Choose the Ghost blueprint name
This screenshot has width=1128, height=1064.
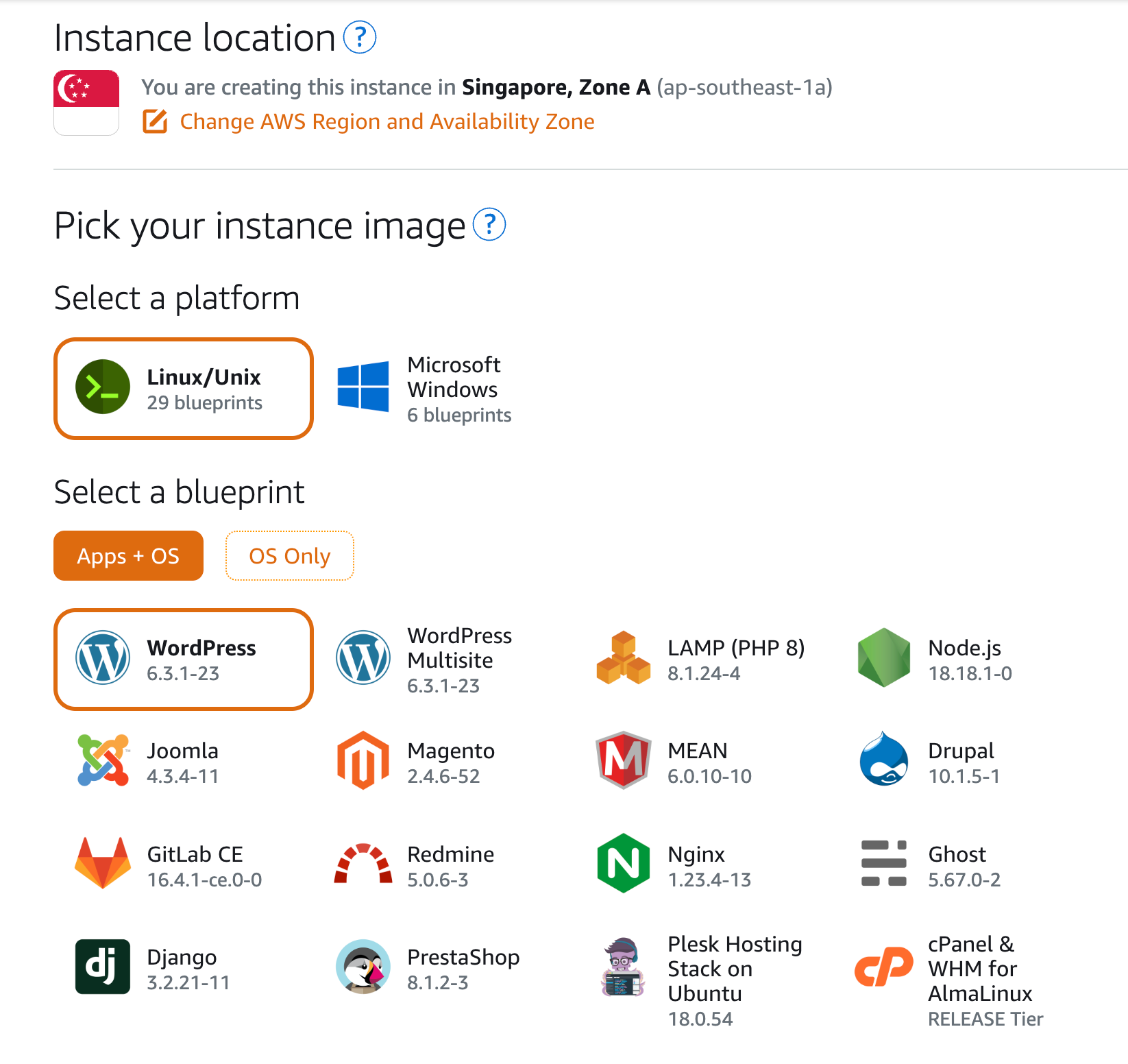[957, 854]
